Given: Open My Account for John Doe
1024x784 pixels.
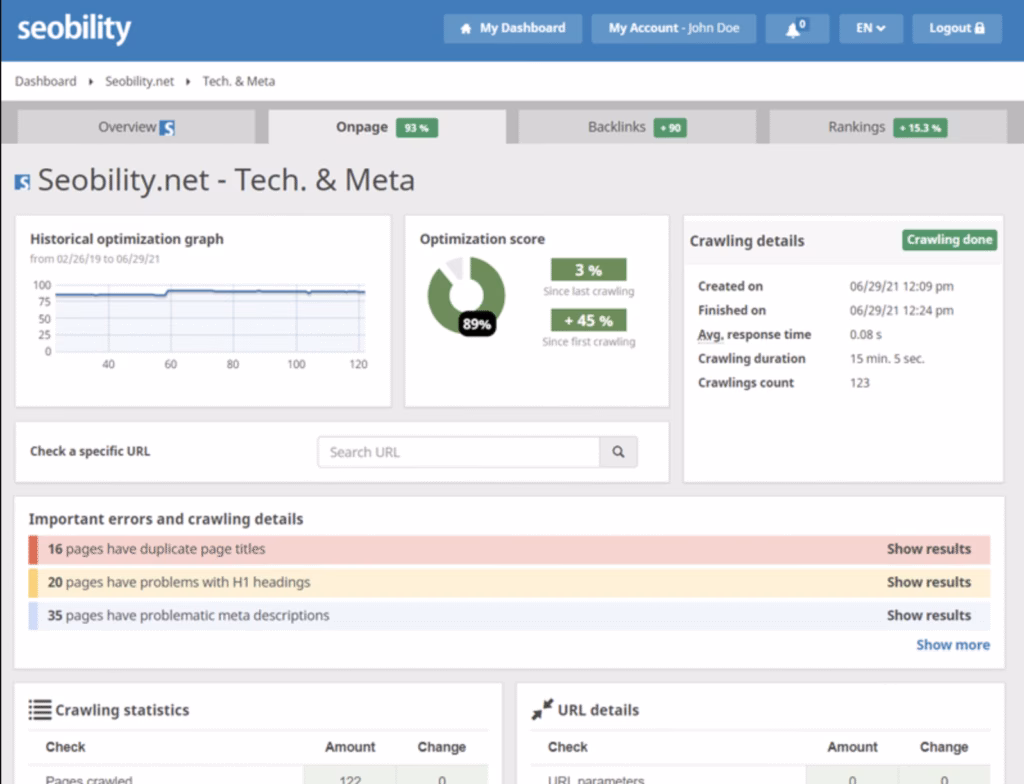Looking at the screenshot, I should click(x=673, y=28).
